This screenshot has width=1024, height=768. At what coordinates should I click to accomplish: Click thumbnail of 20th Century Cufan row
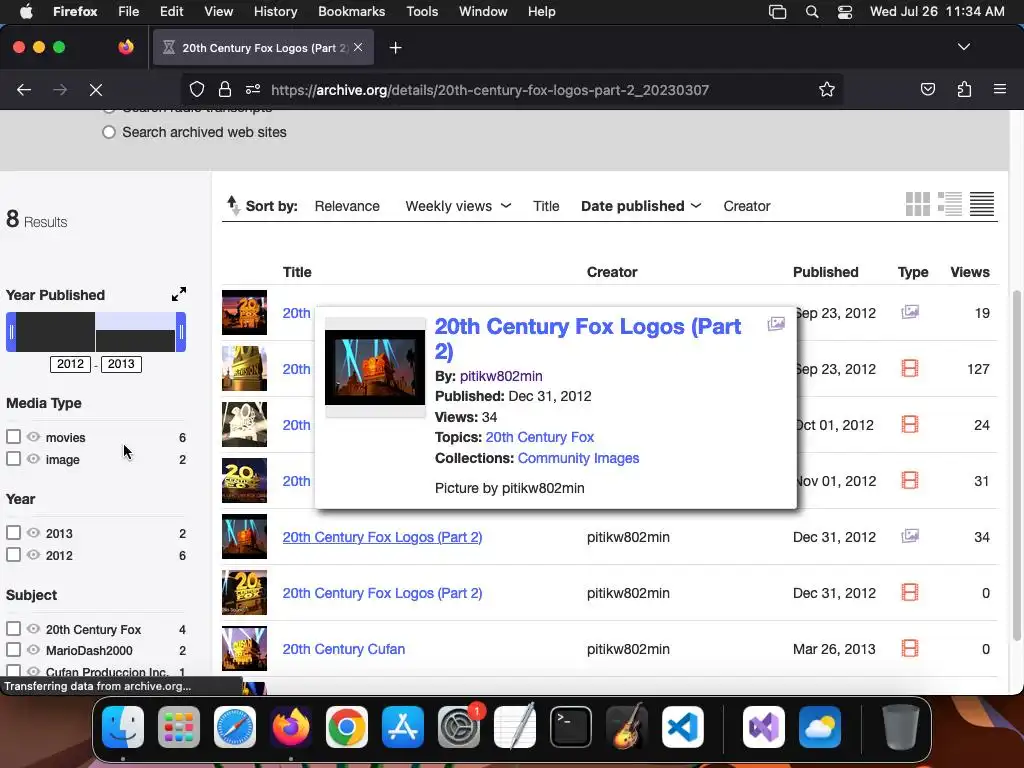click(244, 648)
